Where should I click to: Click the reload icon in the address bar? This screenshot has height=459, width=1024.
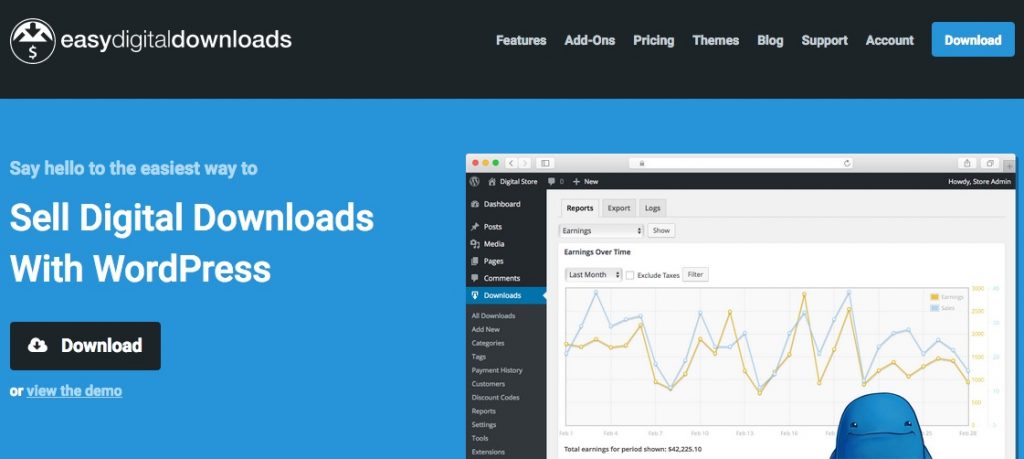pyautogui.click(x=848, y=163)
